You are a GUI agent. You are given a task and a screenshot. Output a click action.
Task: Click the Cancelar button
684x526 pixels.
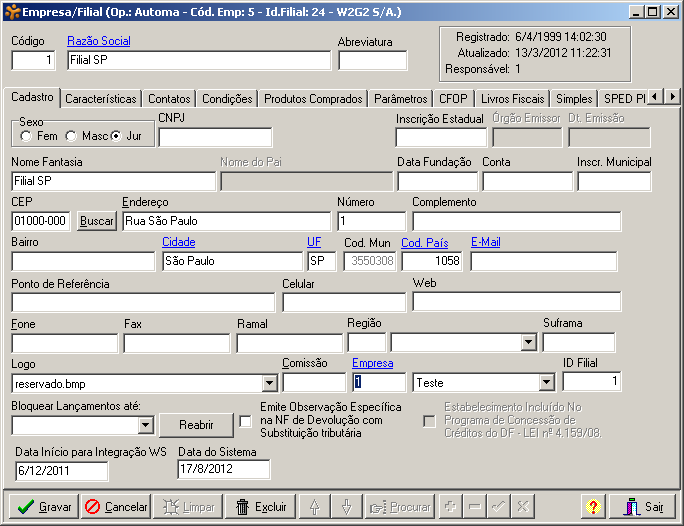[x=116, y=506]
